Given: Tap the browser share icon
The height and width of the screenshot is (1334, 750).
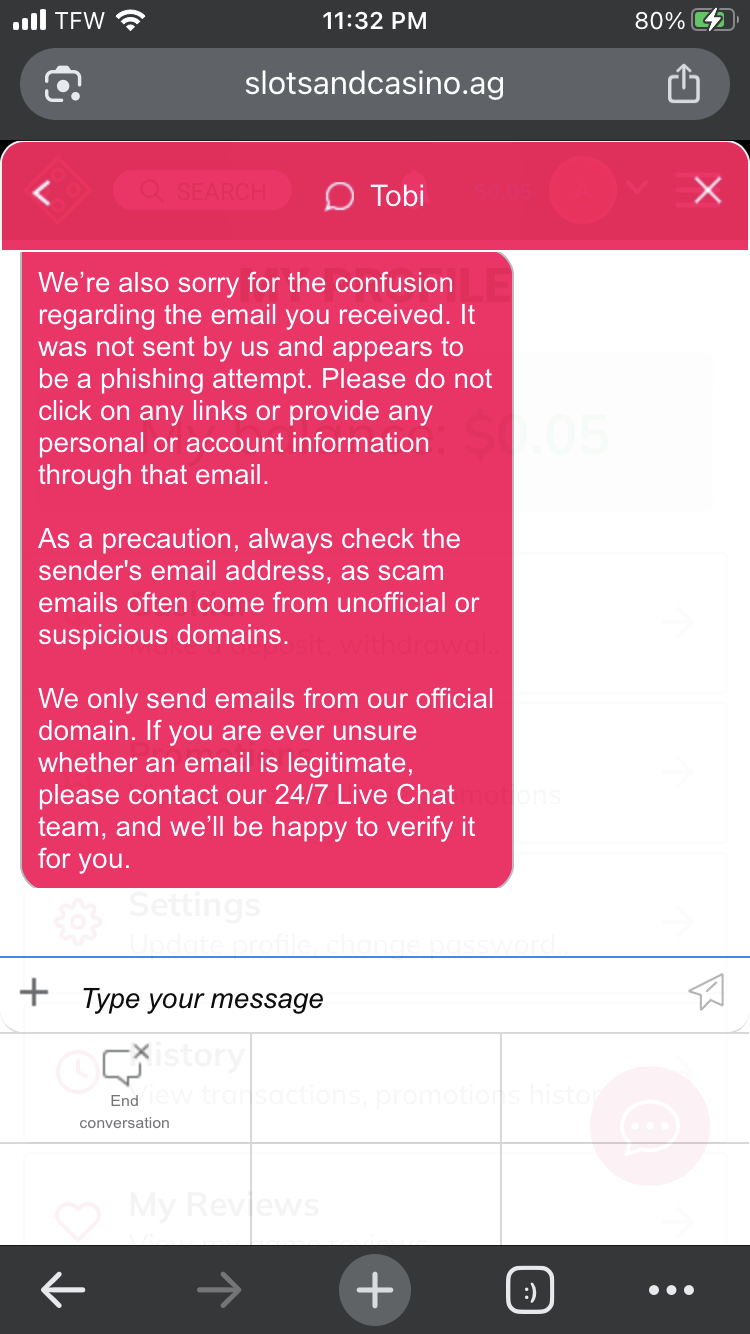Looking at the screenshot, I should pyautogui.click(x=683, y=84).
